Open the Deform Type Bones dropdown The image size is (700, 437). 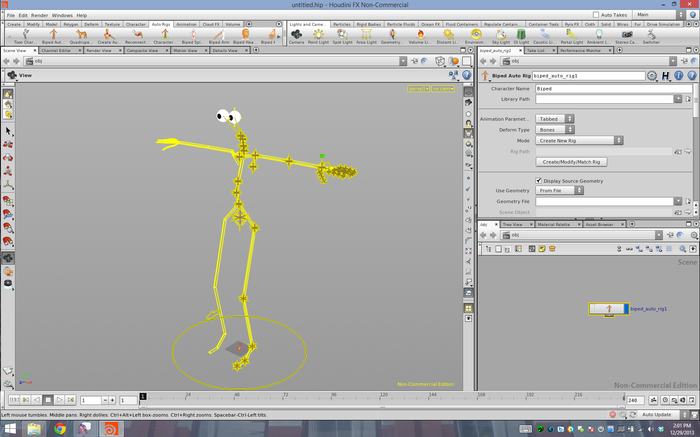554,129
